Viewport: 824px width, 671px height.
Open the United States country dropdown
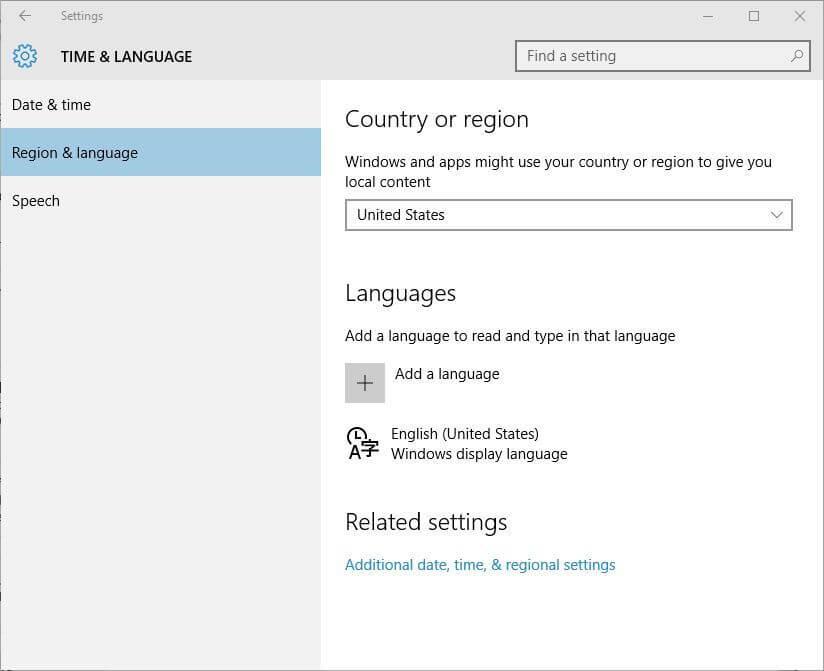[x=569, y=215]
